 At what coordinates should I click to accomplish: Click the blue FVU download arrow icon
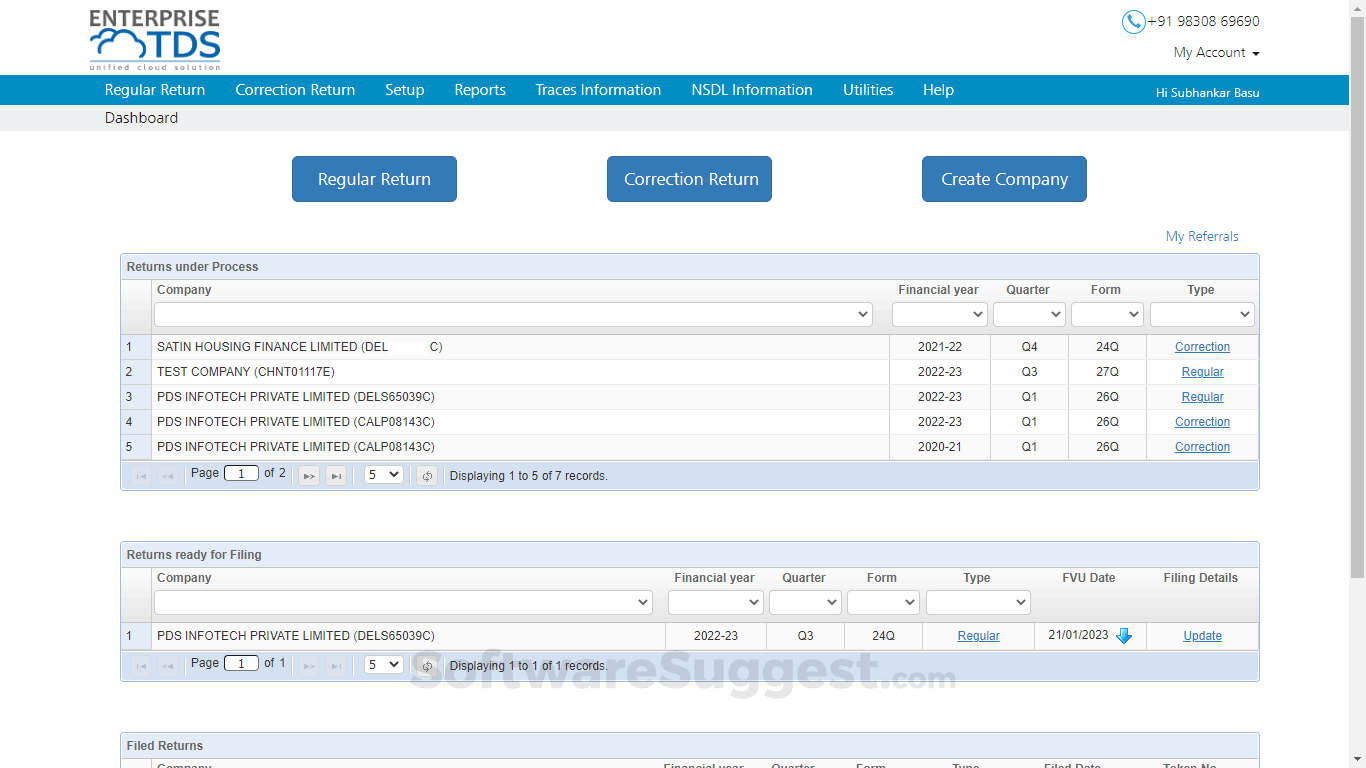(1124, 635)
